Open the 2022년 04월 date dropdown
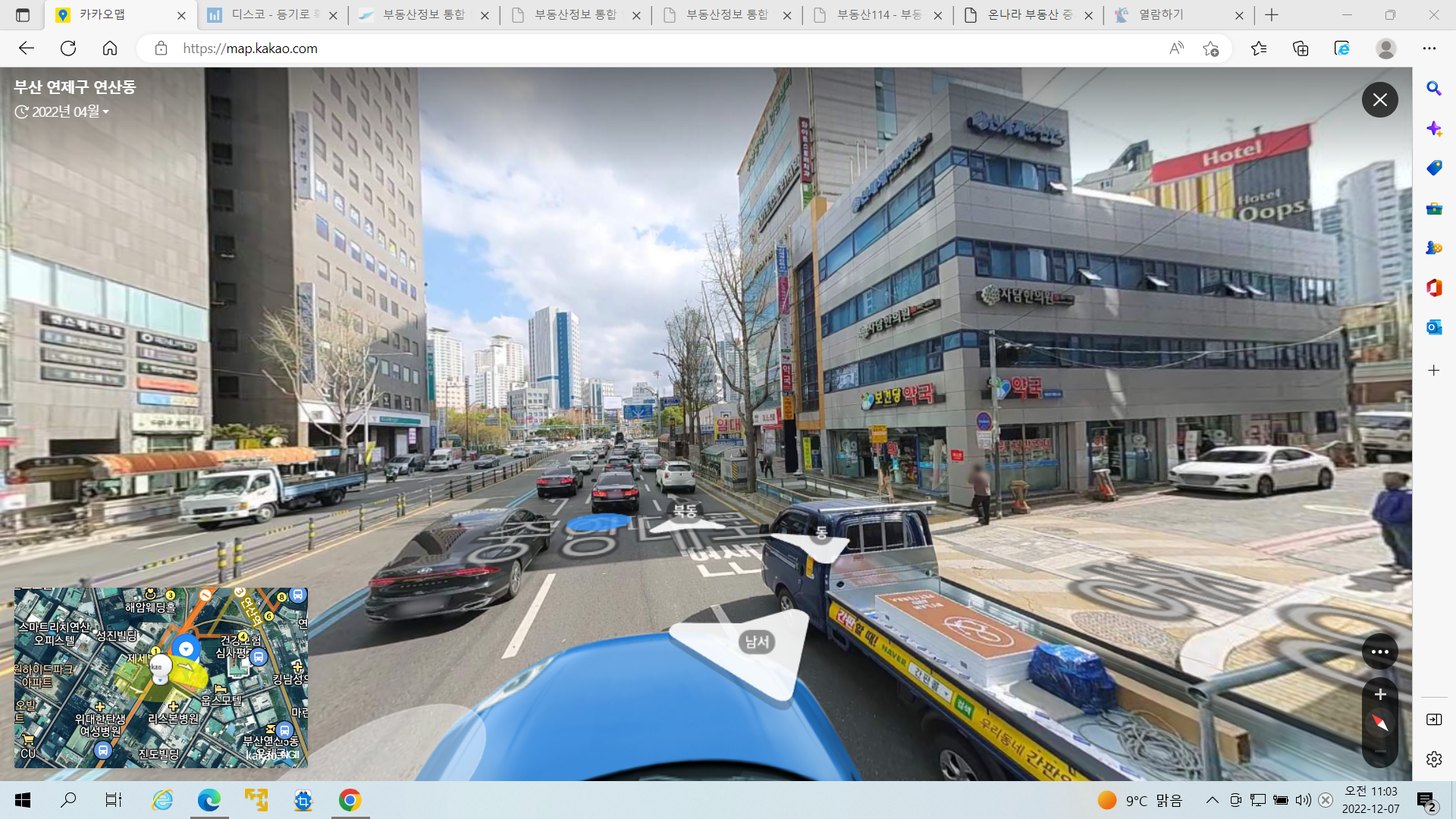 tap(62, 111)
